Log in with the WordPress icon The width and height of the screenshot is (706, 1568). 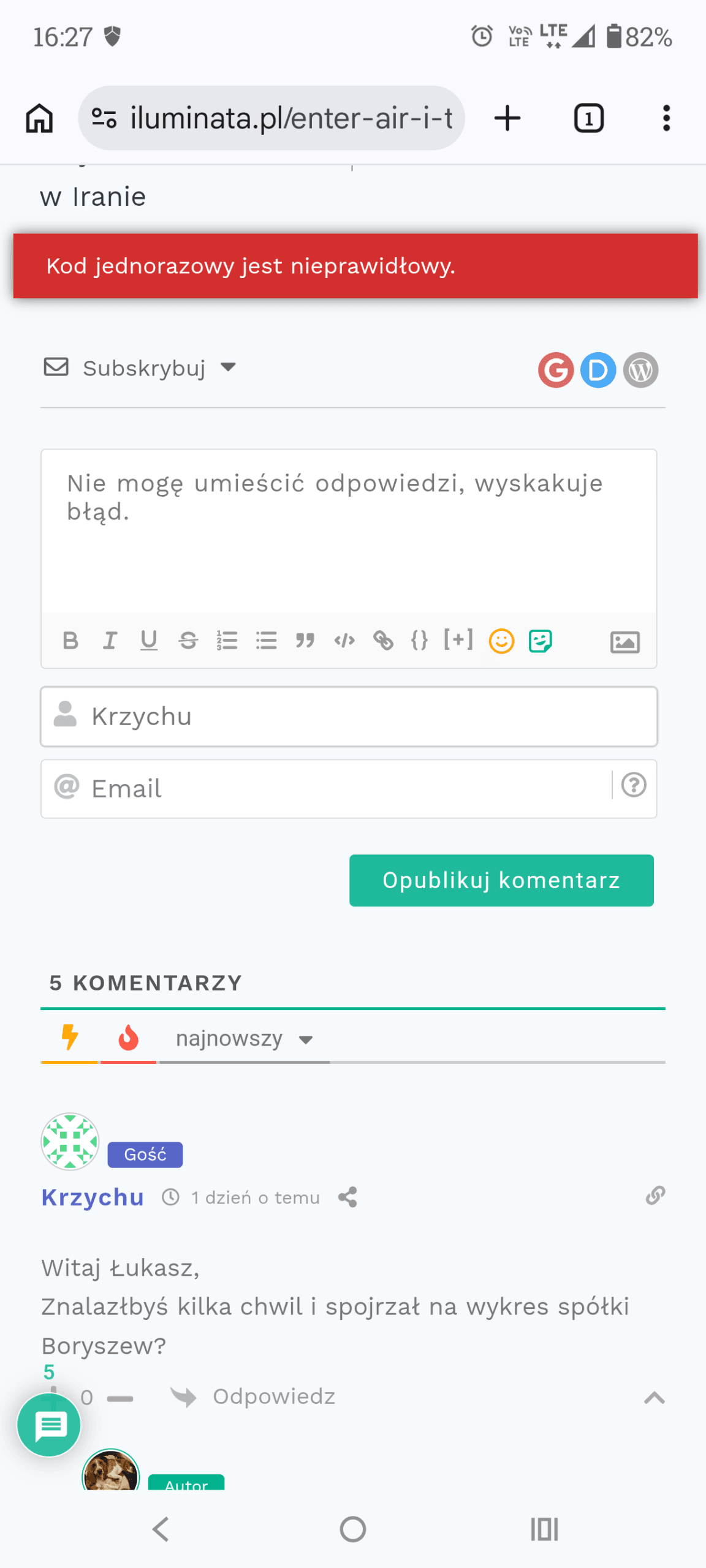[640, 370]
